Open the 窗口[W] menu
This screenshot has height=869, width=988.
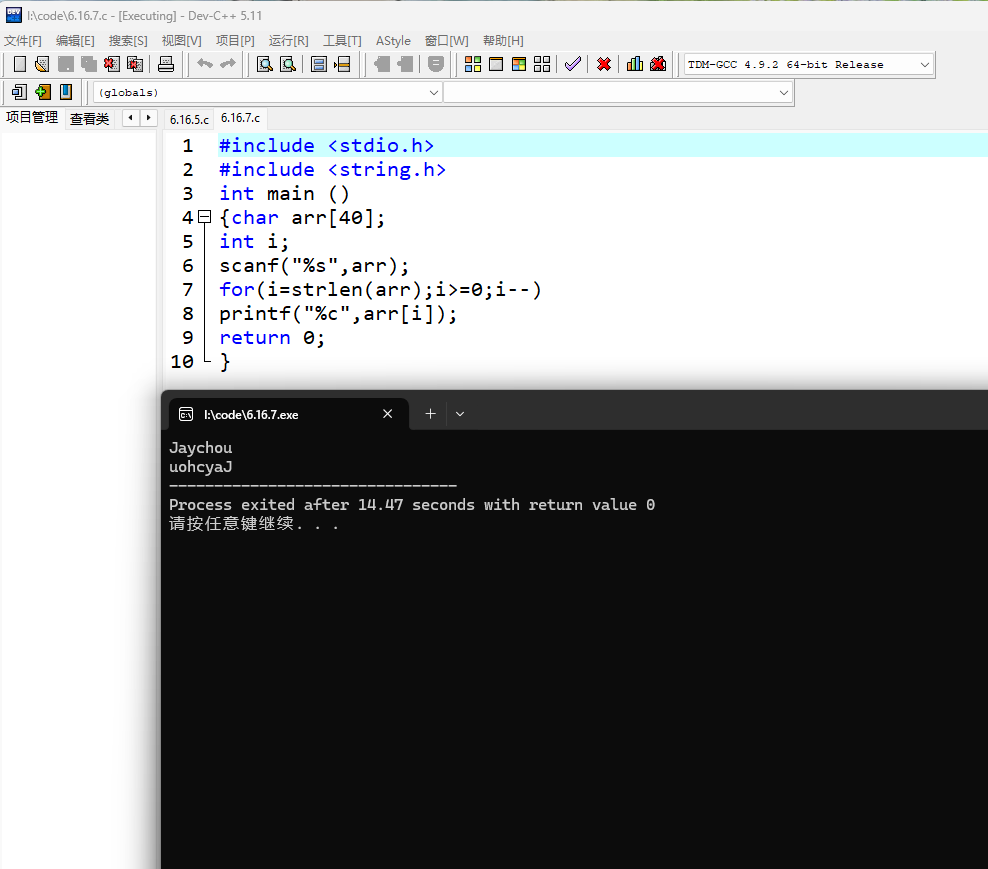tap(447, 41)
